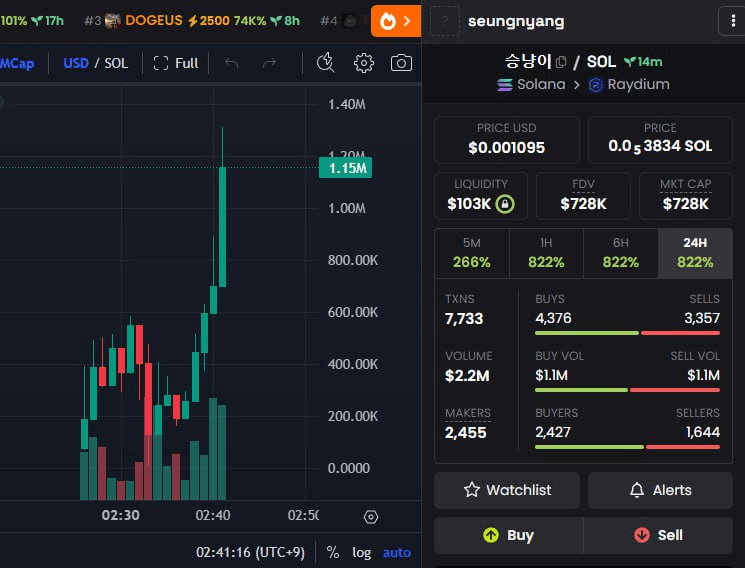Screen dimensions: 745x568
Task: Click the buy versus sell volume bar
Action: pos(627,390)
